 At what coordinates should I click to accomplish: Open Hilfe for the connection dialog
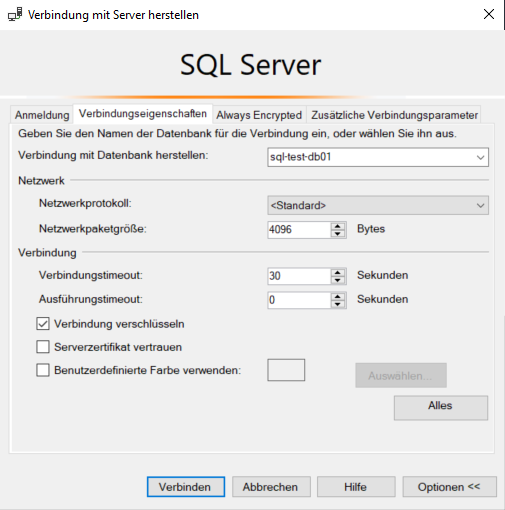(356, 487)
